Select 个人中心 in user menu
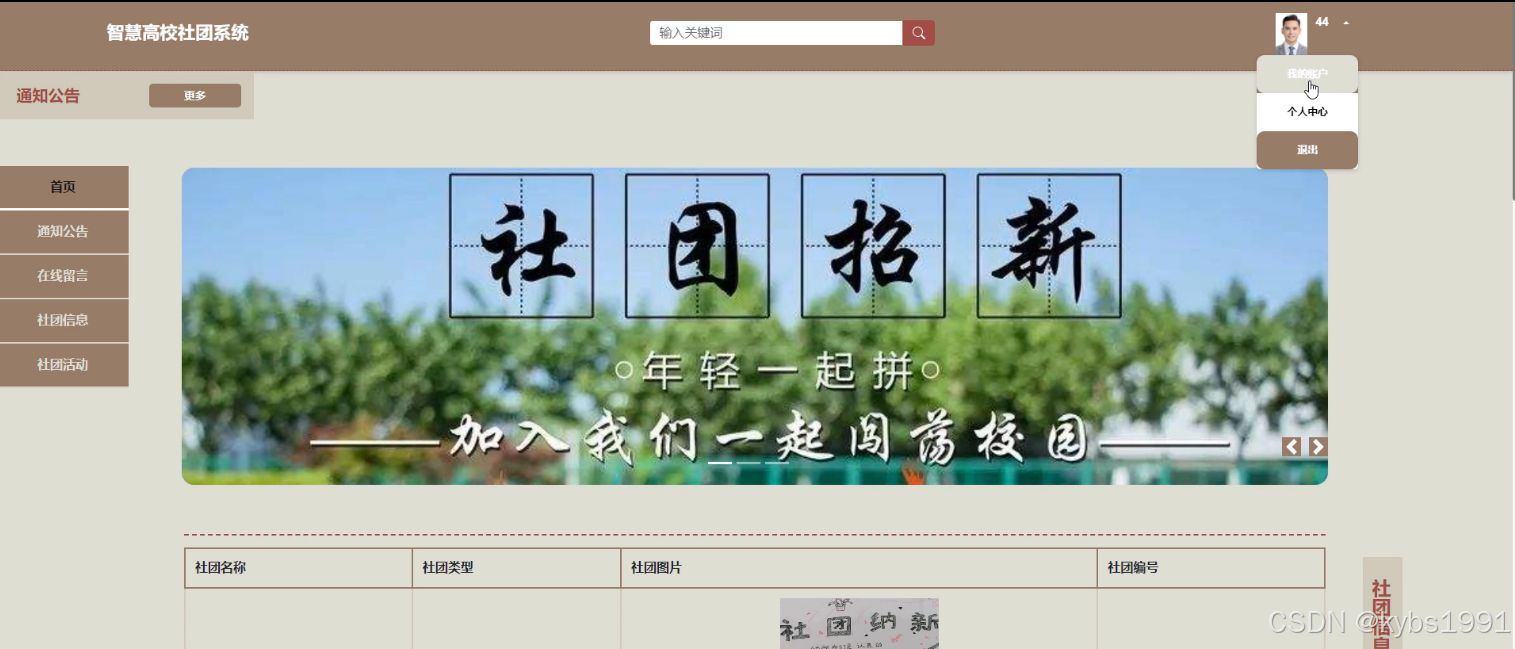Image resolution: width=1515 pixels, height=649 pixels. click(x=1307, y=112)
